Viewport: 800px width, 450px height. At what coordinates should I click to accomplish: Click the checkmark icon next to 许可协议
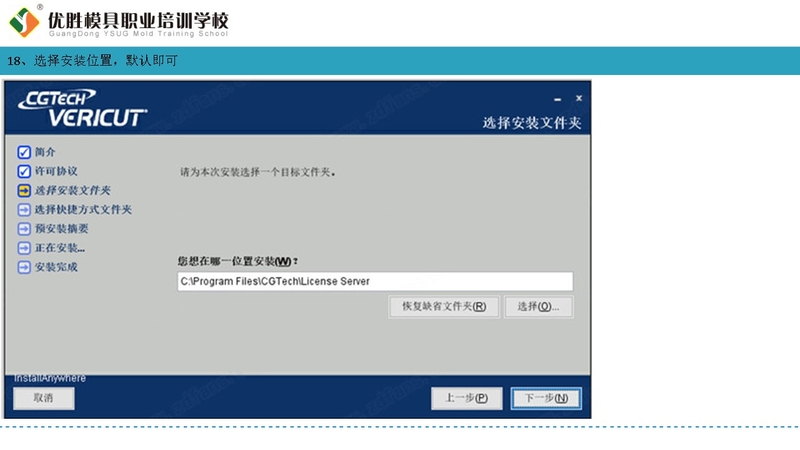(24, 171)
